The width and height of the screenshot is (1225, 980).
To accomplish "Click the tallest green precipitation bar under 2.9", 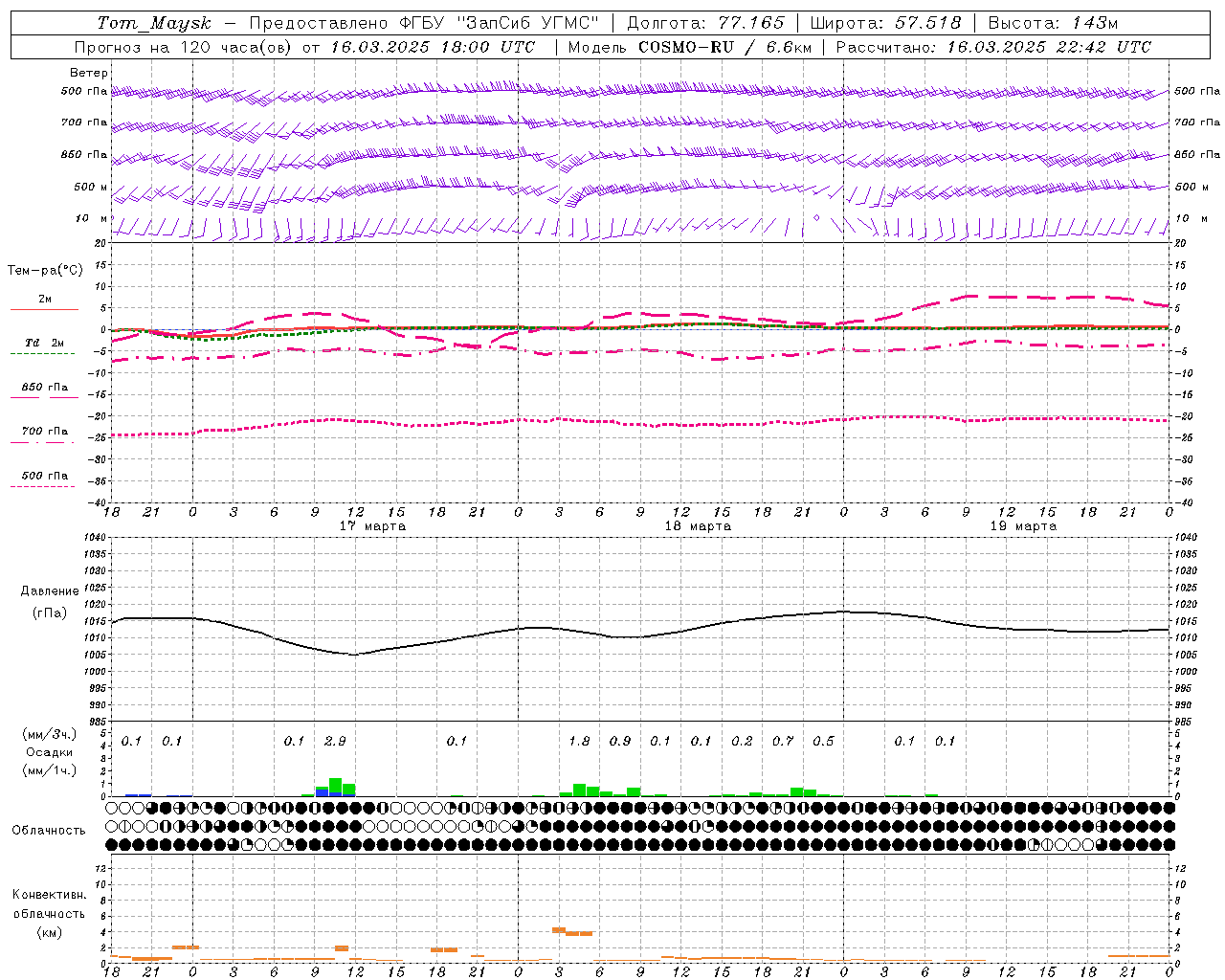I will coord(335,787).
